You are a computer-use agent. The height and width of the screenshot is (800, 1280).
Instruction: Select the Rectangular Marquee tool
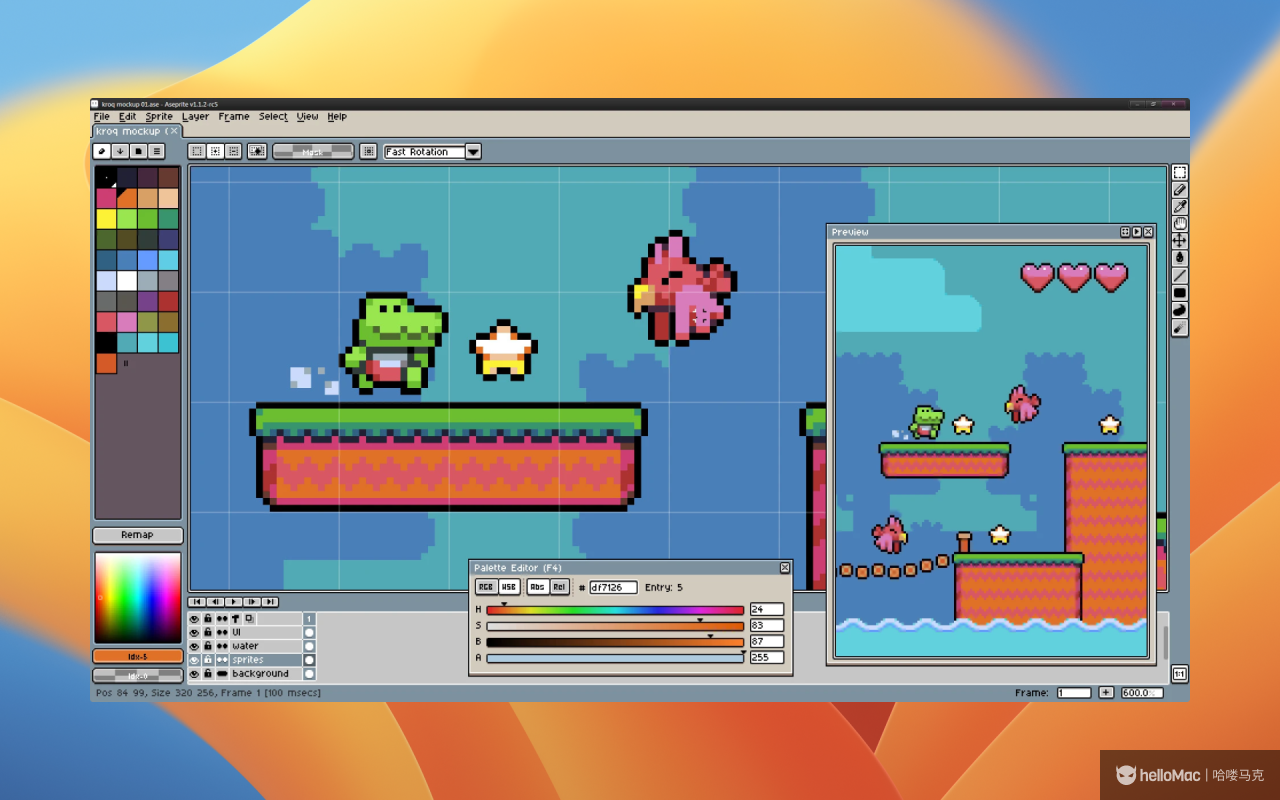[1180, 173]
